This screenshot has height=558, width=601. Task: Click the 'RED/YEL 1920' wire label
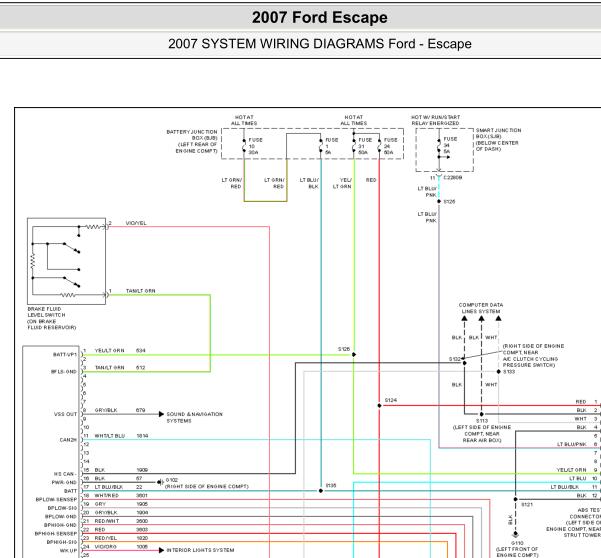tap(121, 538)
